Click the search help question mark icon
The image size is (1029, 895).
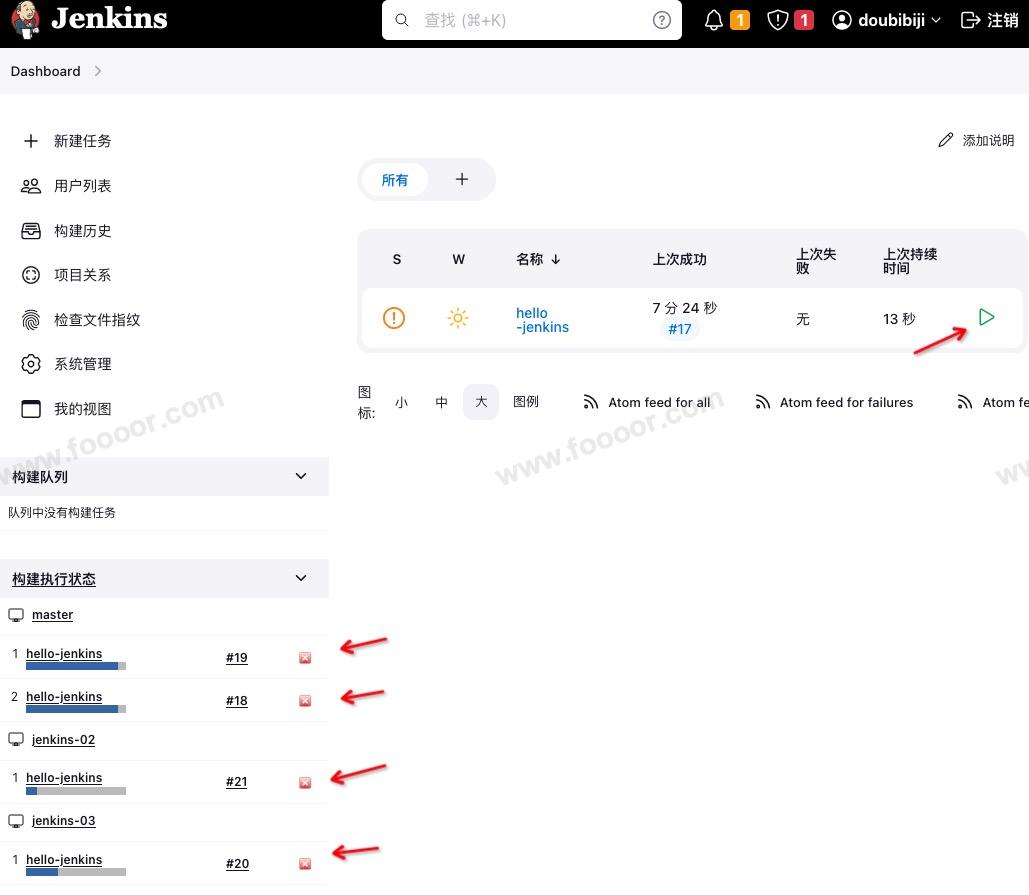click(x=662, y=20)
